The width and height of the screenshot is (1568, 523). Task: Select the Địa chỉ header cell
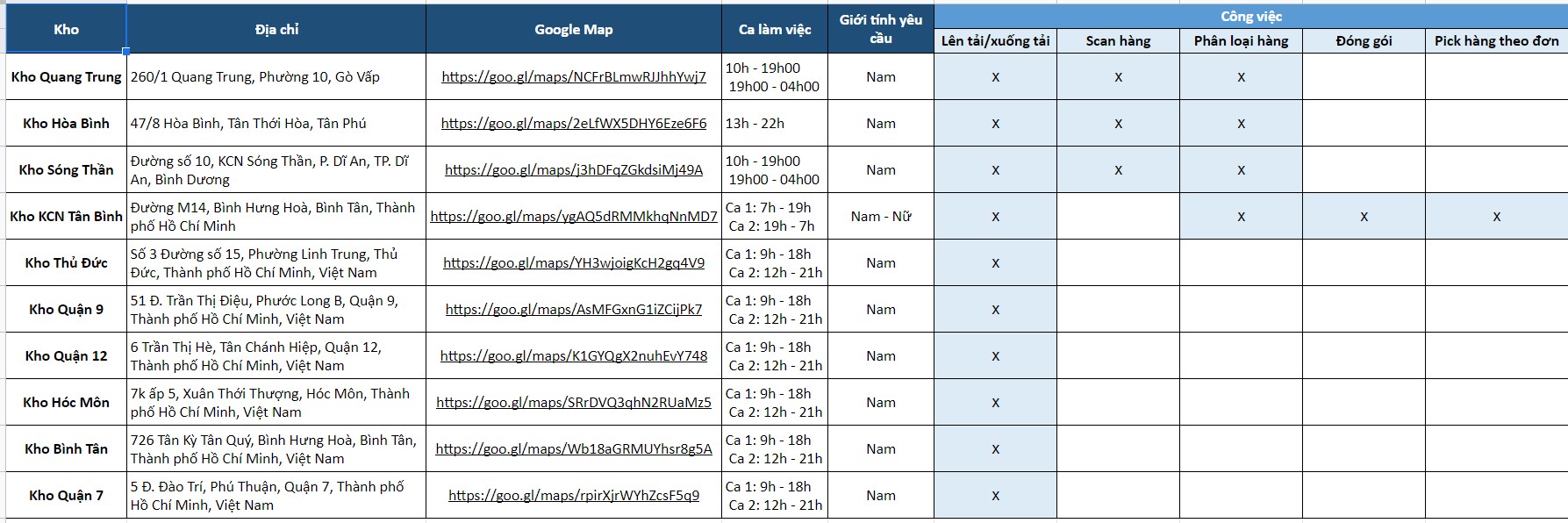(276, 29)
